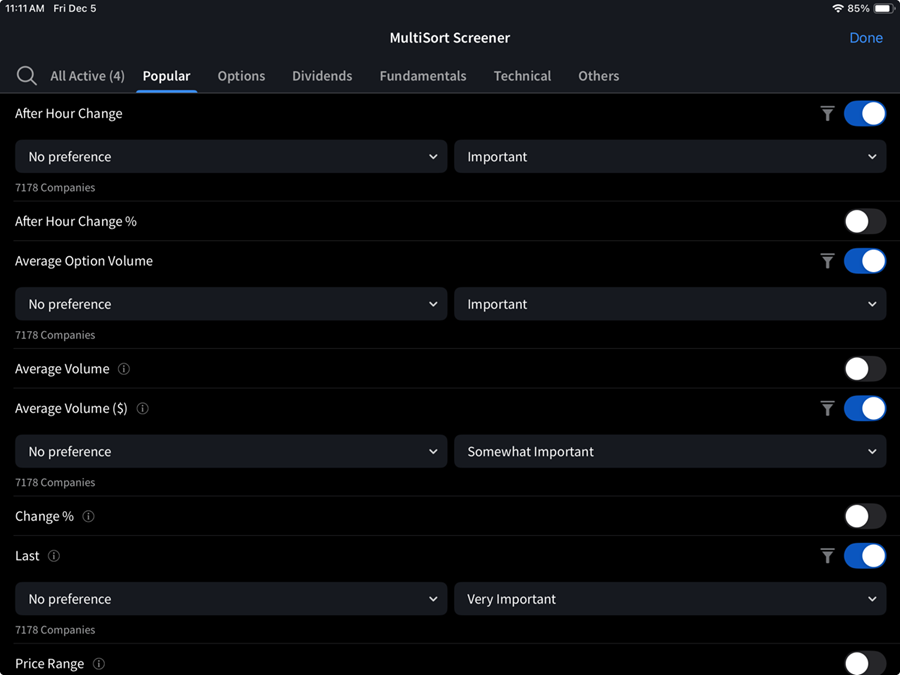Click the search magnifier icon
The height and width of the screenshot is (675, 900).
coord(26,75)
